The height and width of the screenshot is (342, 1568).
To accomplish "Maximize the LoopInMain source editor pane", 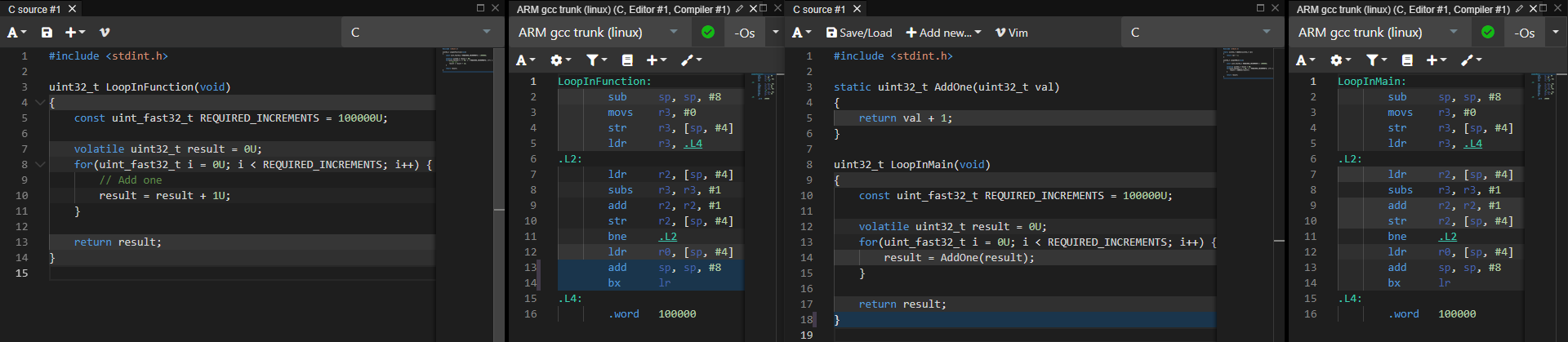I will click(x=1260, y=8).
